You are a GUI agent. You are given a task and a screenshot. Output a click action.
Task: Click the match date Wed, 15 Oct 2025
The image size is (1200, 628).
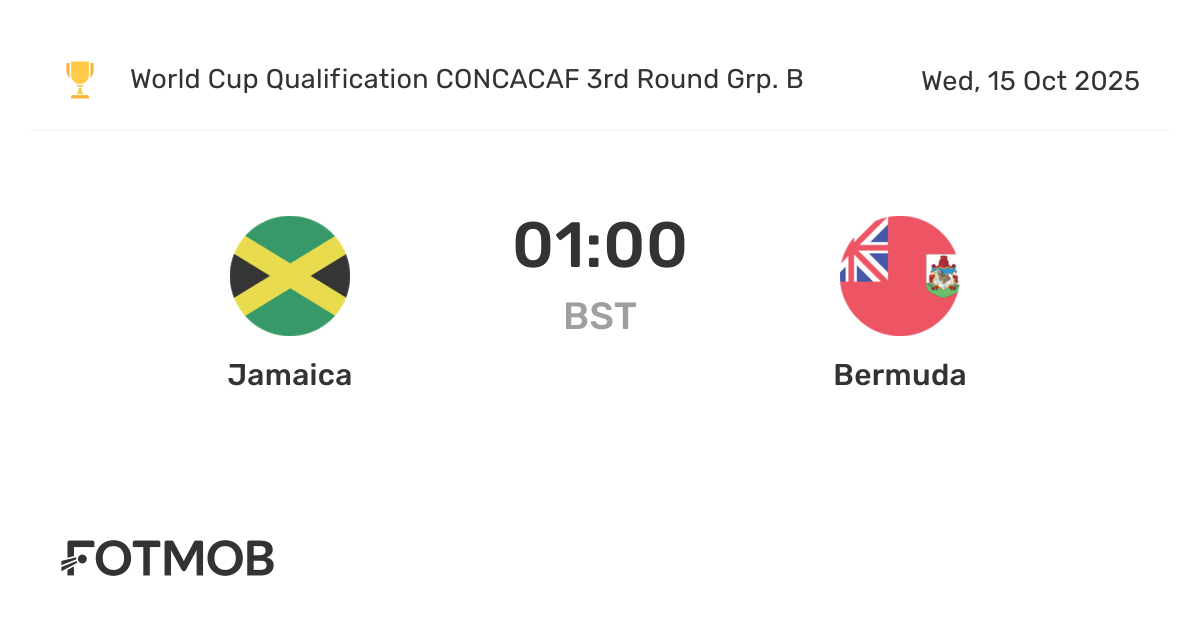[1030, 81]
